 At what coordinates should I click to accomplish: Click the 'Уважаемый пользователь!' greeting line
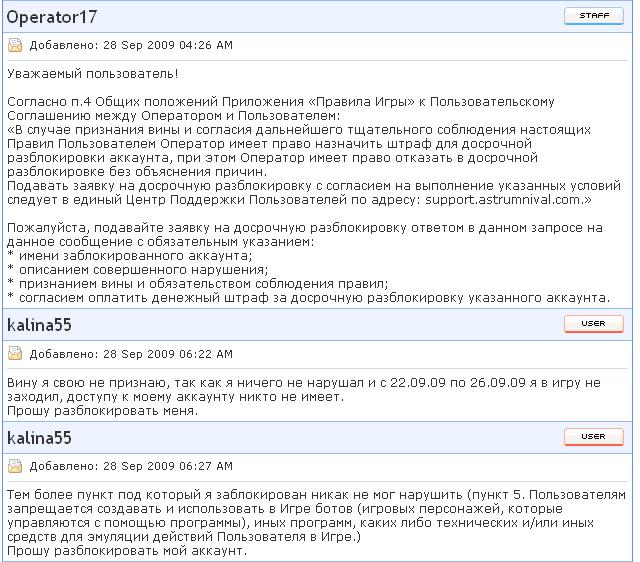coord(93,74)
